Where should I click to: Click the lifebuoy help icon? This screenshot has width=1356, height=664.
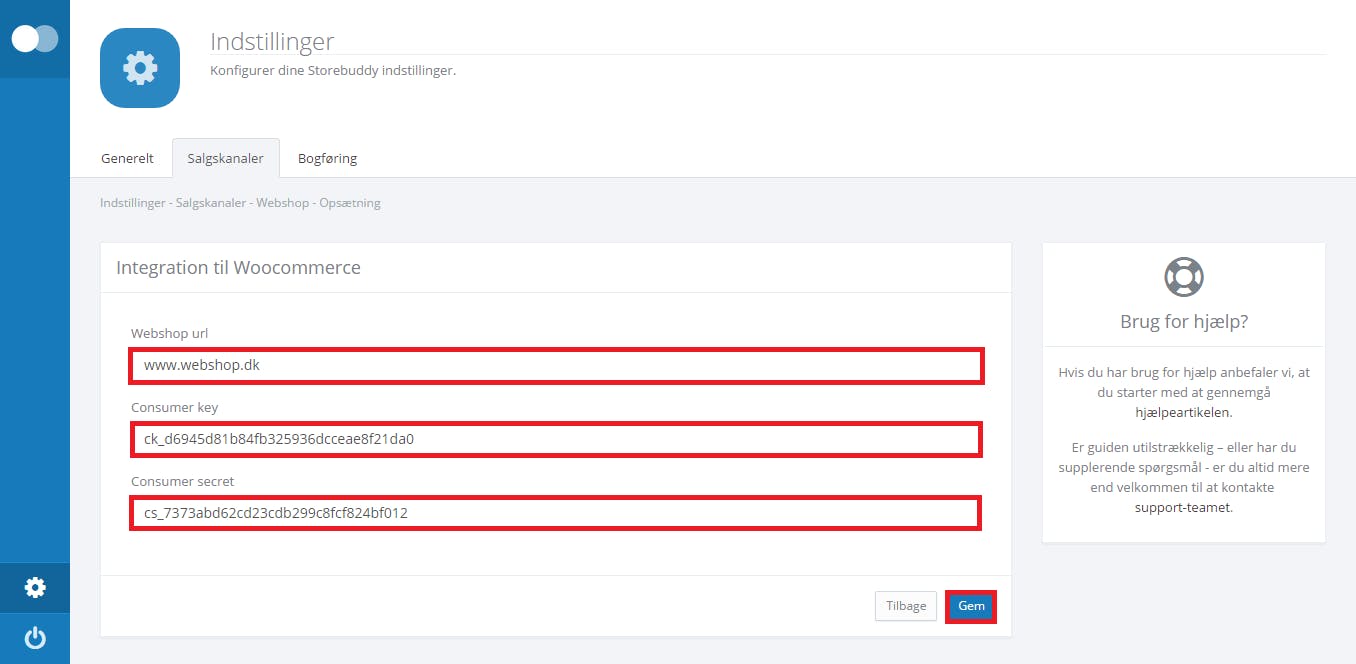point(1184,276)
